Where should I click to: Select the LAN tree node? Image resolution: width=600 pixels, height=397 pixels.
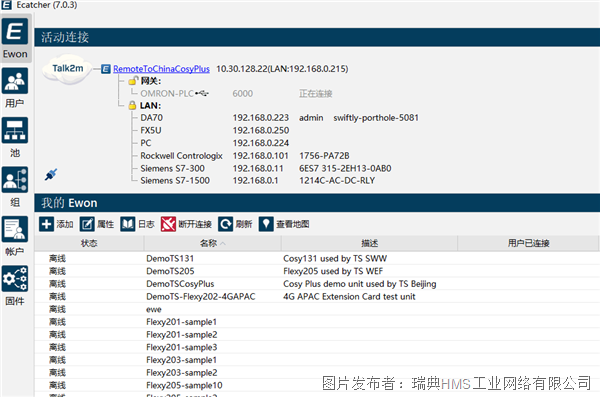tap(150, 105)
